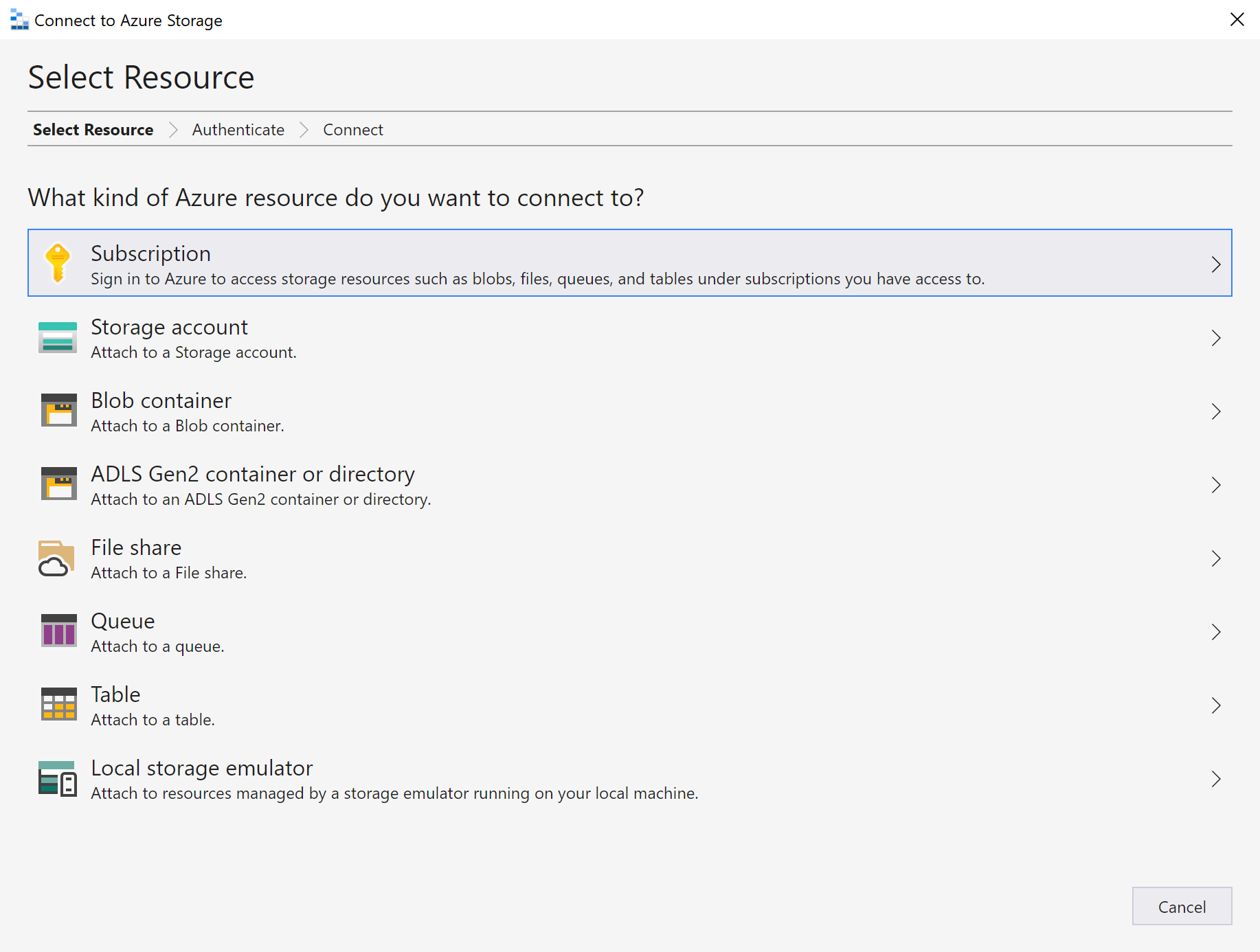Go to the Connect step
The height and width of the screenshot is (952, 1260).
[352, 129]
